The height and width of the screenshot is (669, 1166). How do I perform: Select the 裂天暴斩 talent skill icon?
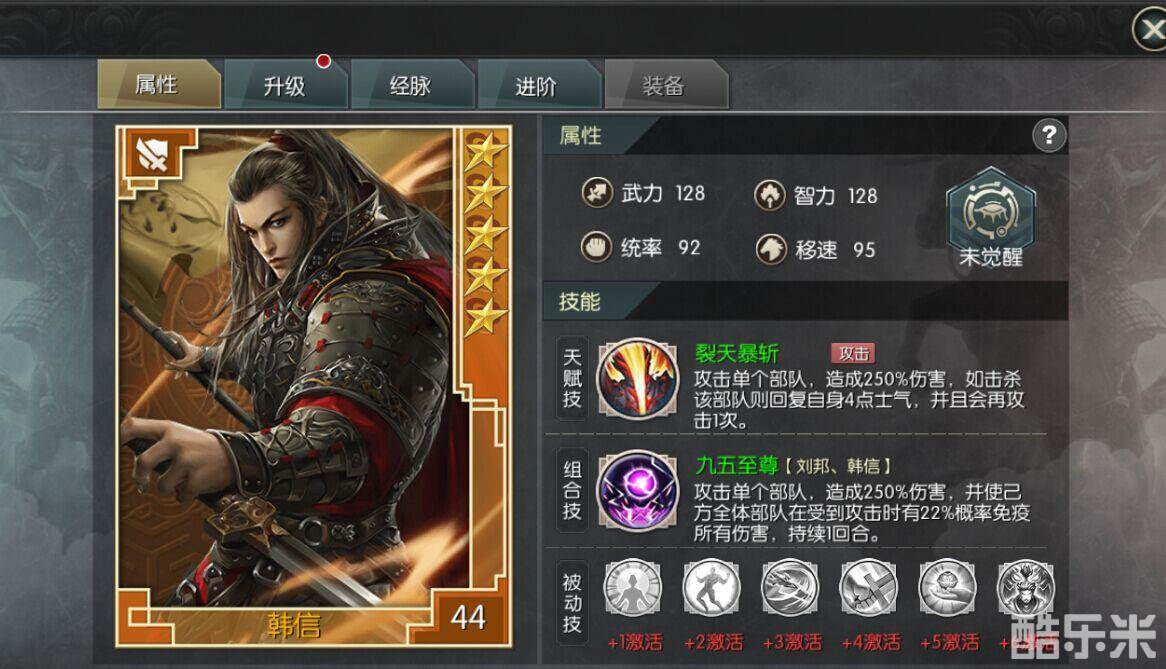638,378
